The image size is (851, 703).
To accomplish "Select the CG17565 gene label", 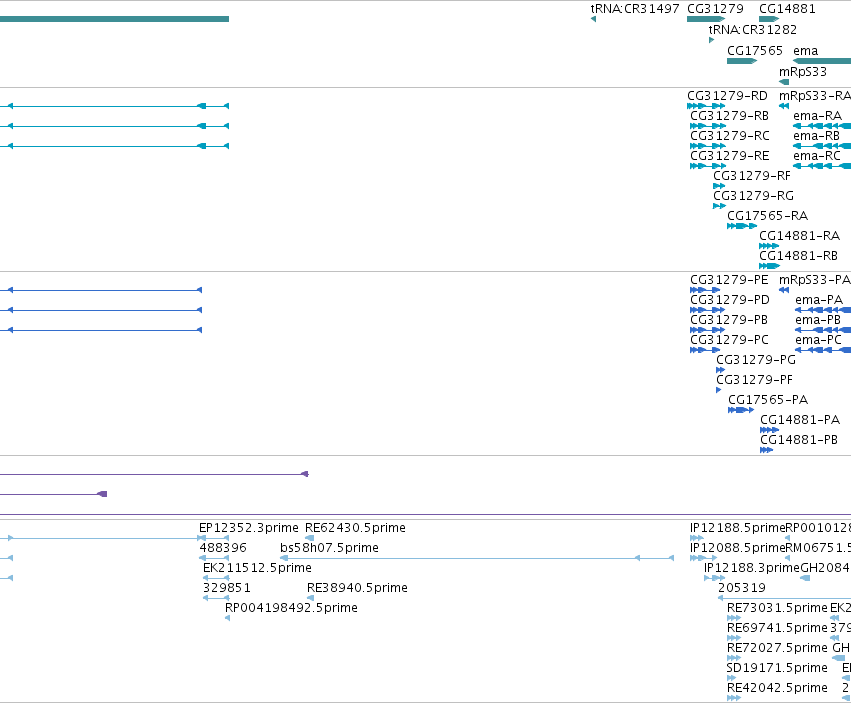I will tap(754, 50).
